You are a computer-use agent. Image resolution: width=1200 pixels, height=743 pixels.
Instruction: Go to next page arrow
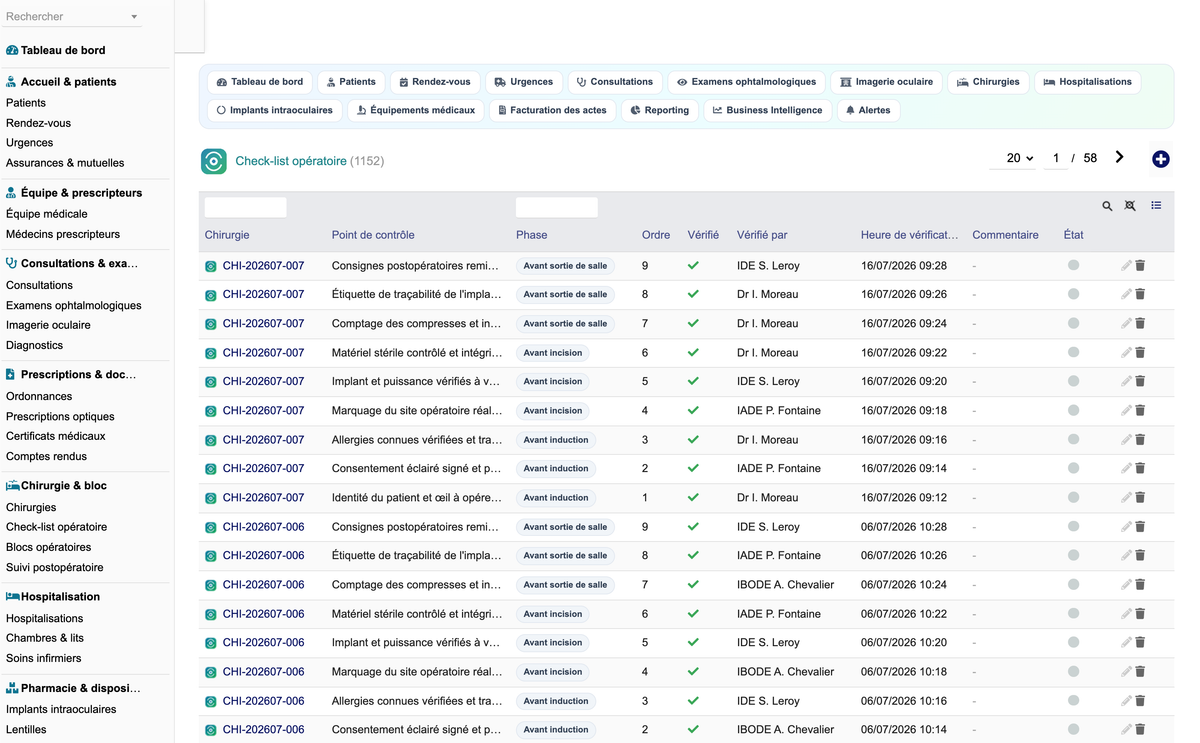1119,157
